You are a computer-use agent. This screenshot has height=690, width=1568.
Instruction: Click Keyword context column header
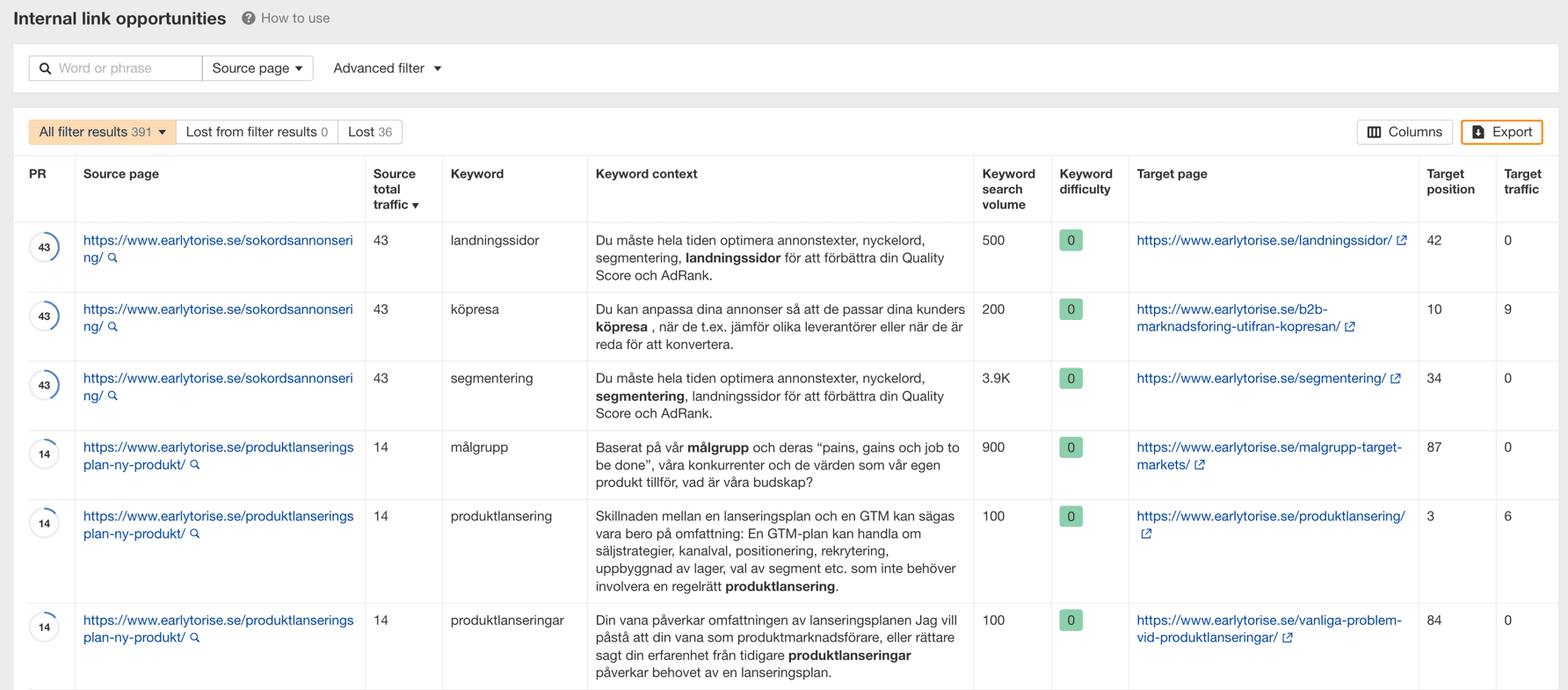pyautogui.click(x=647, y=174)
